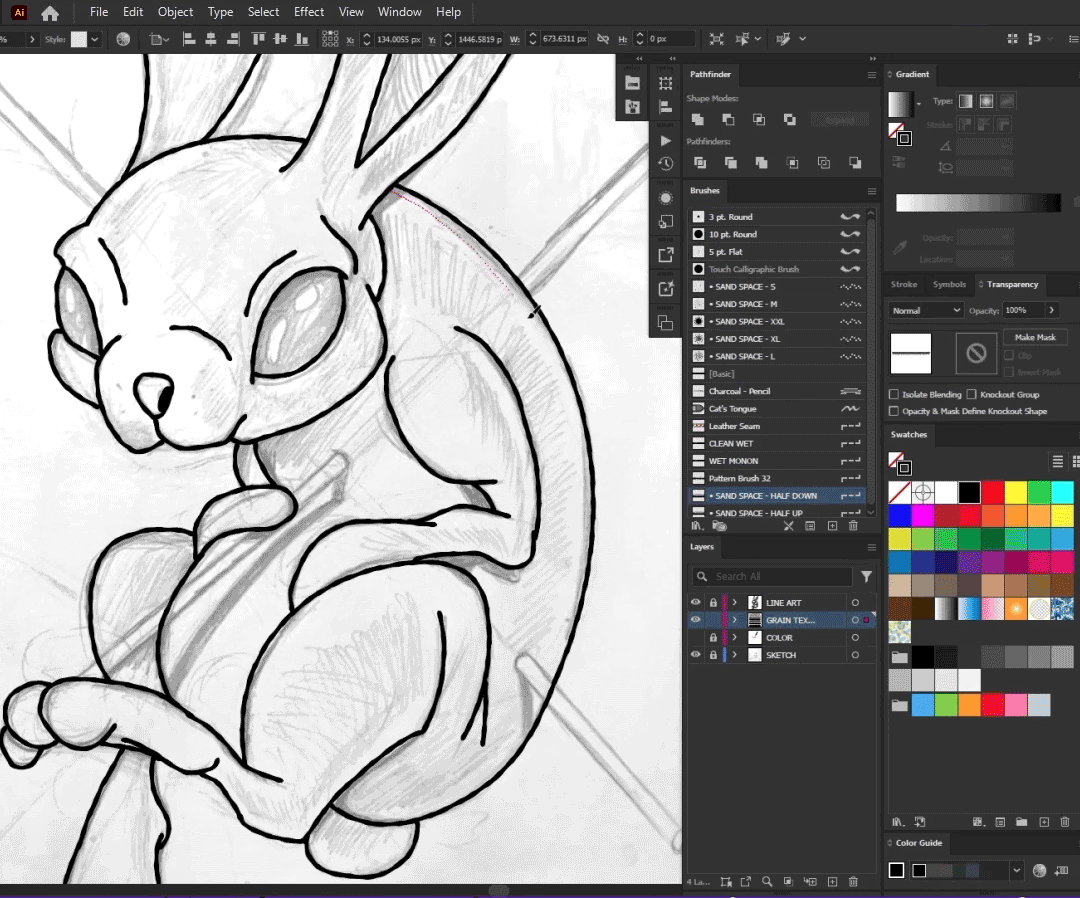Unlock the SKETCH layer
Image resolution: width=1080 pixels, height=898 pixels.
click(x=714, y=655)
